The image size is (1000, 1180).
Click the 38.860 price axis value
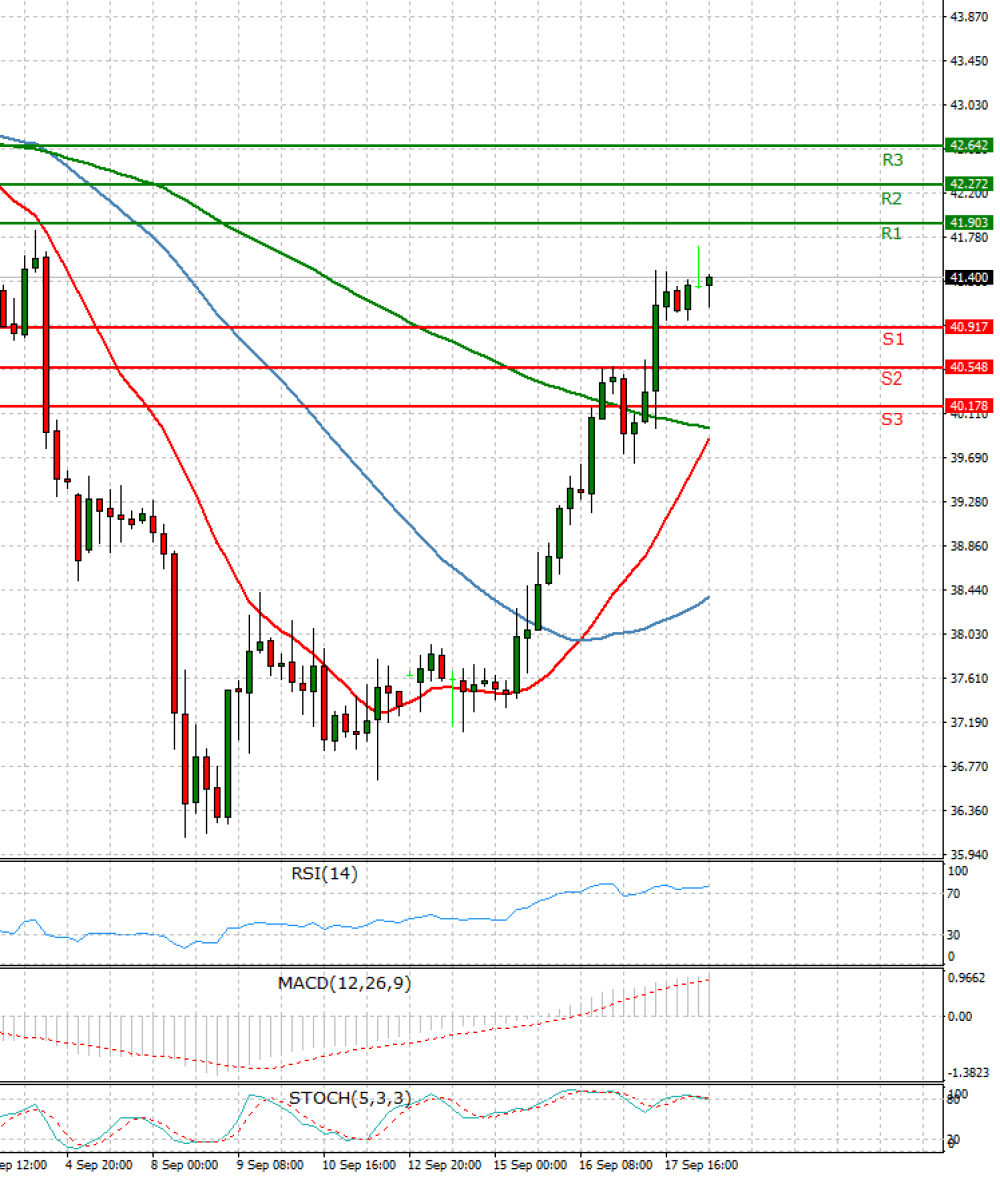click(969, 546)
